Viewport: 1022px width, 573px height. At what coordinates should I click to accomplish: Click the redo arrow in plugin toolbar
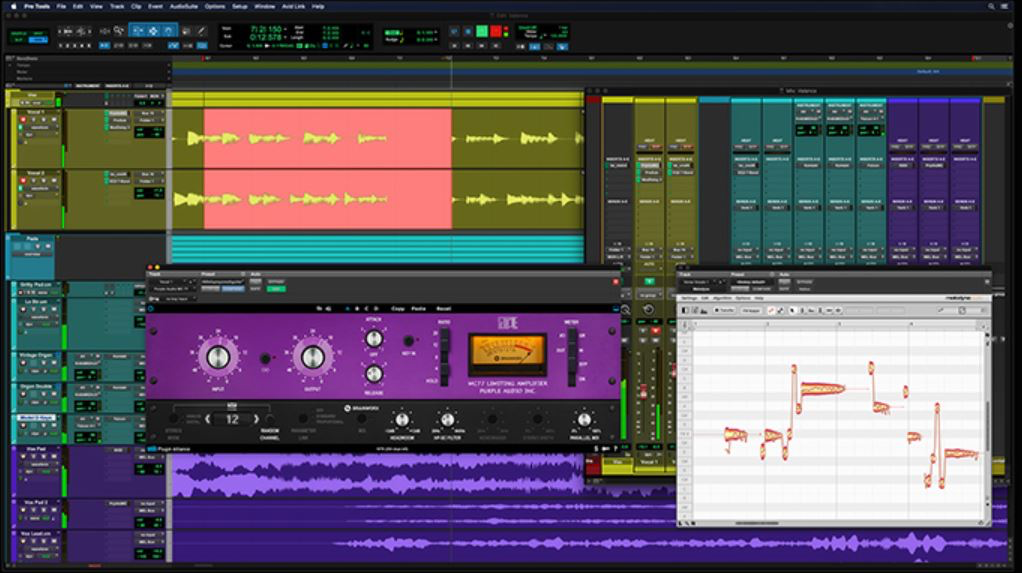pyautogui.click(x=328, y=308)
